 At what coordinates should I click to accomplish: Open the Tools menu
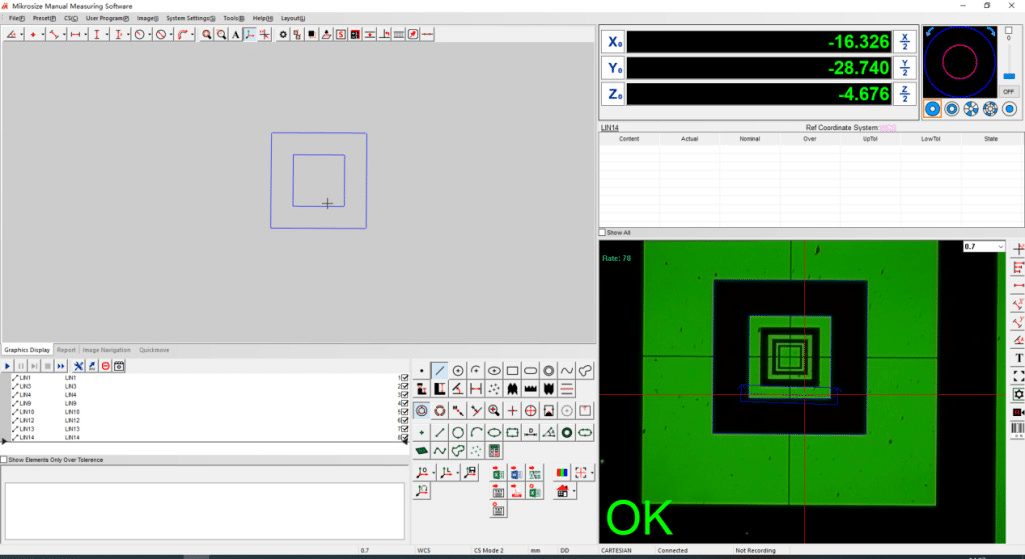233,18
